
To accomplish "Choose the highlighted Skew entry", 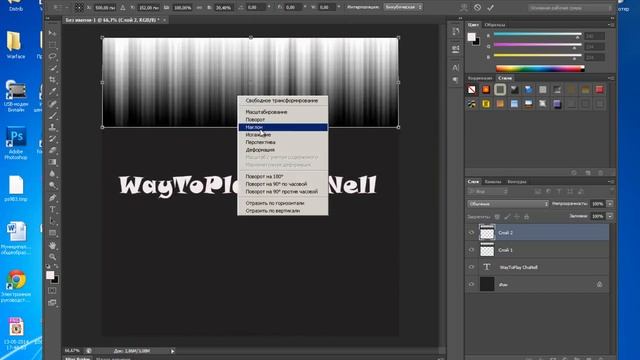I will tap(282, 127).
